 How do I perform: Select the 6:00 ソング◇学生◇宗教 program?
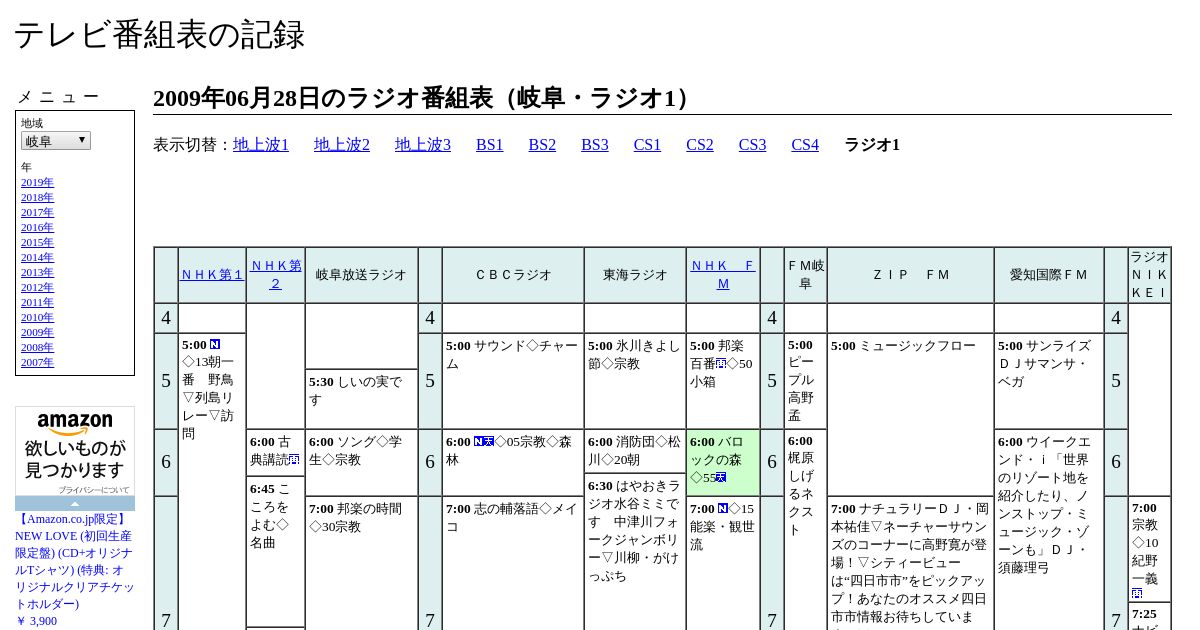click(361, 463)
